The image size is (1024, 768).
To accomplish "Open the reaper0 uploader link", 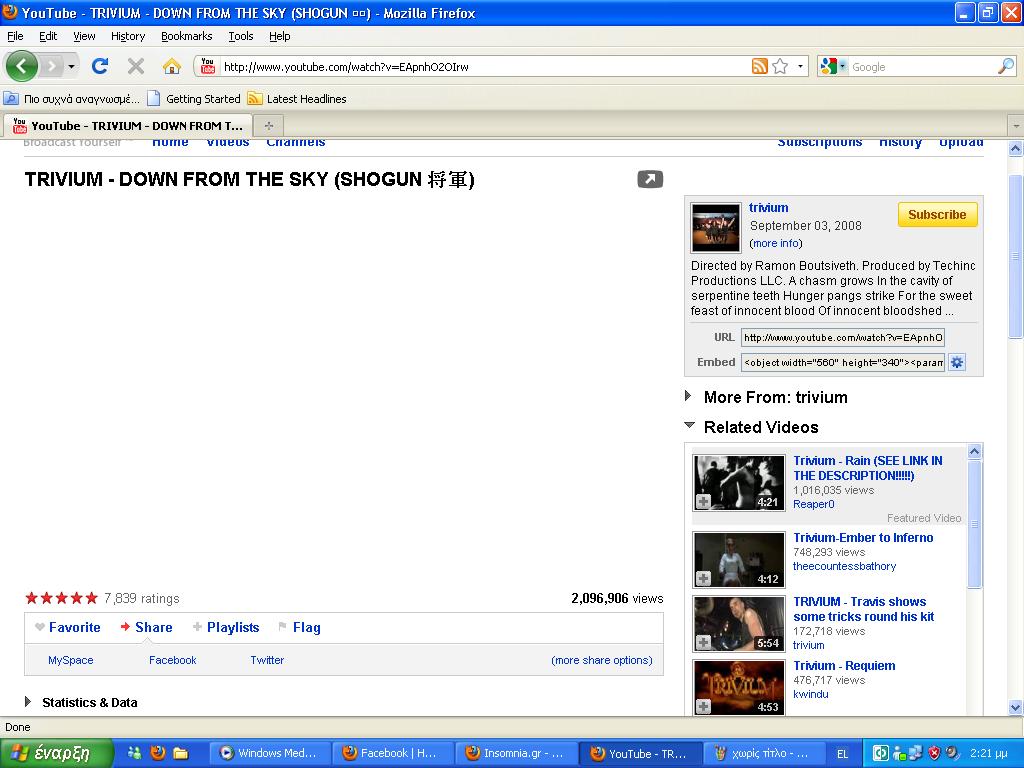I will 814,504.
